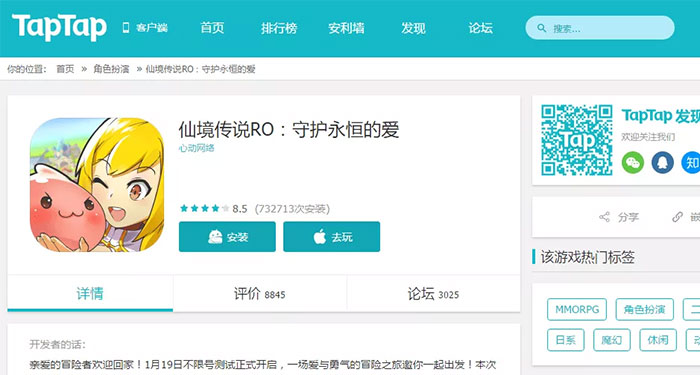
Task: Switch to the 评价 8845 tab
Action: (x=260, y=293)
